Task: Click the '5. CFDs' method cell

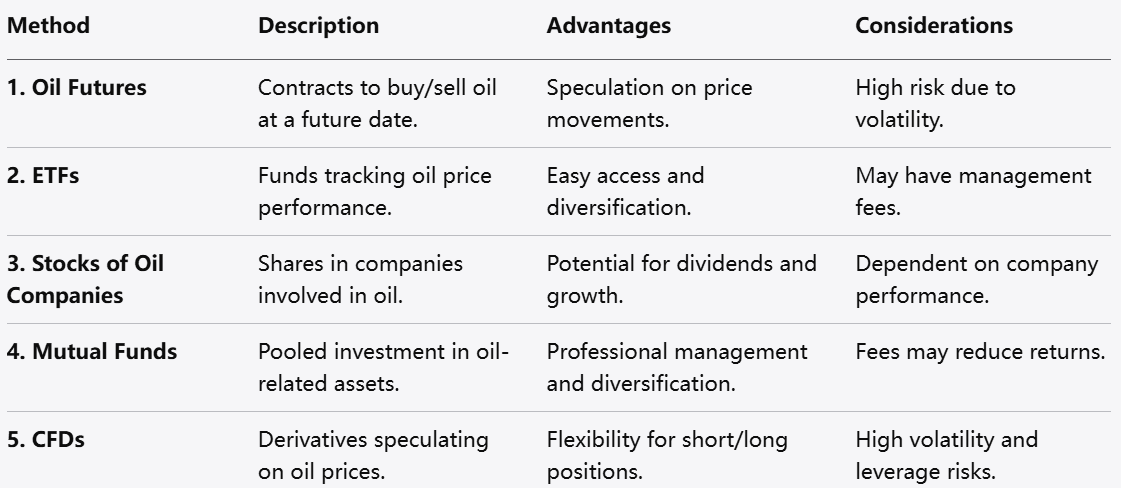Action: coord(45,440)
